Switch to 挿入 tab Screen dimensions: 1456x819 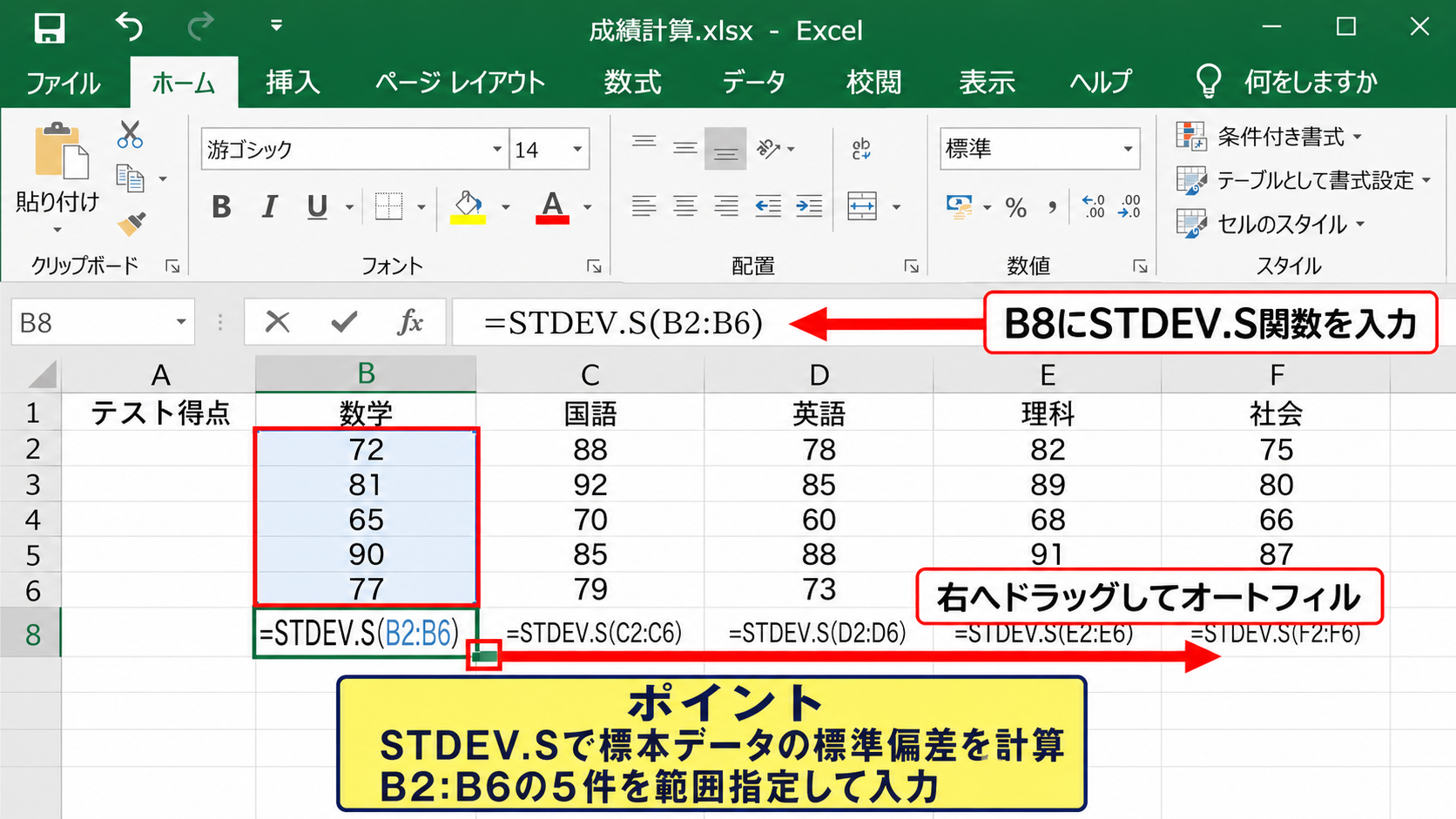[293, 82]
